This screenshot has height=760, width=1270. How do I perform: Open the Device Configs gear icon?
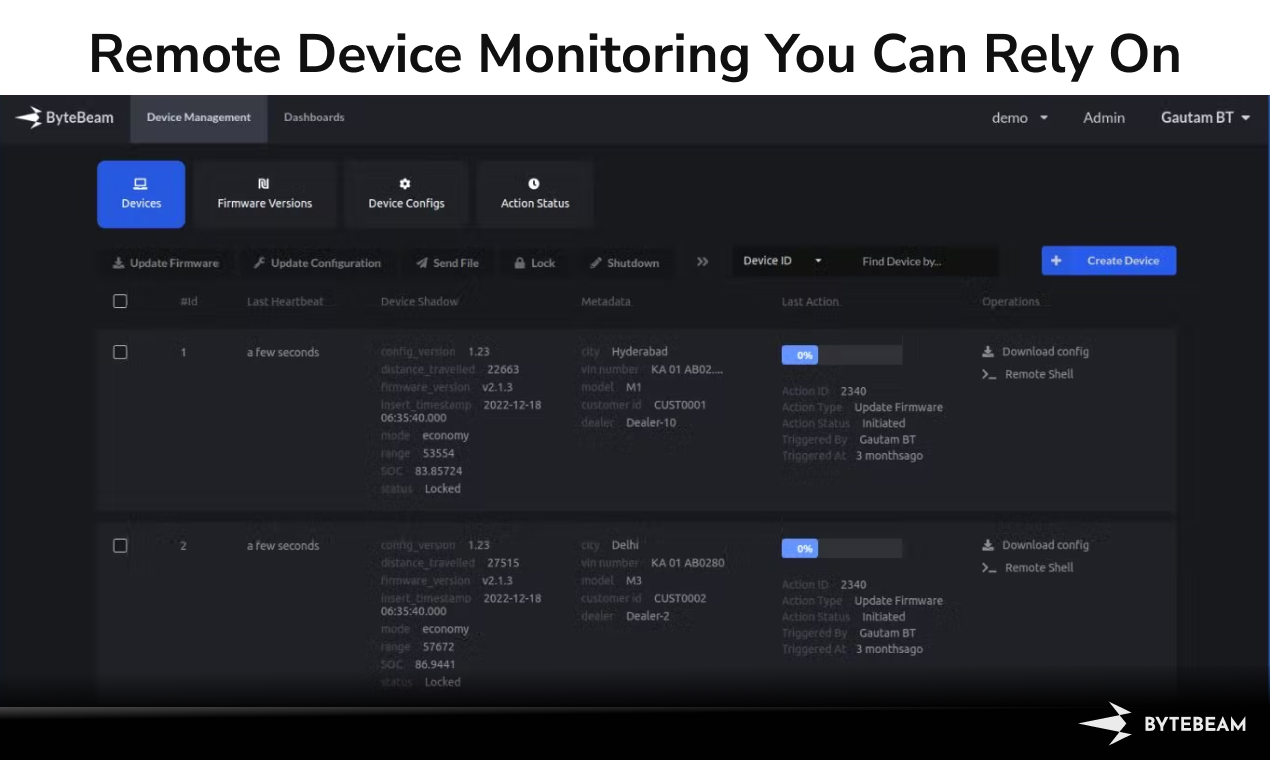click(405, 184)
